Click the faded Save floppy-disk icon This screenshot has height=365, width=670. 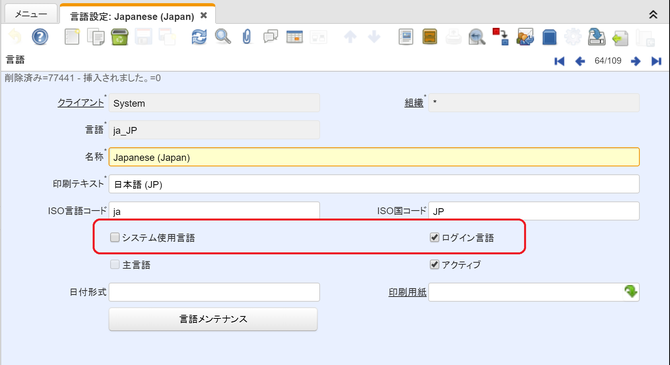tap(144, 37)
